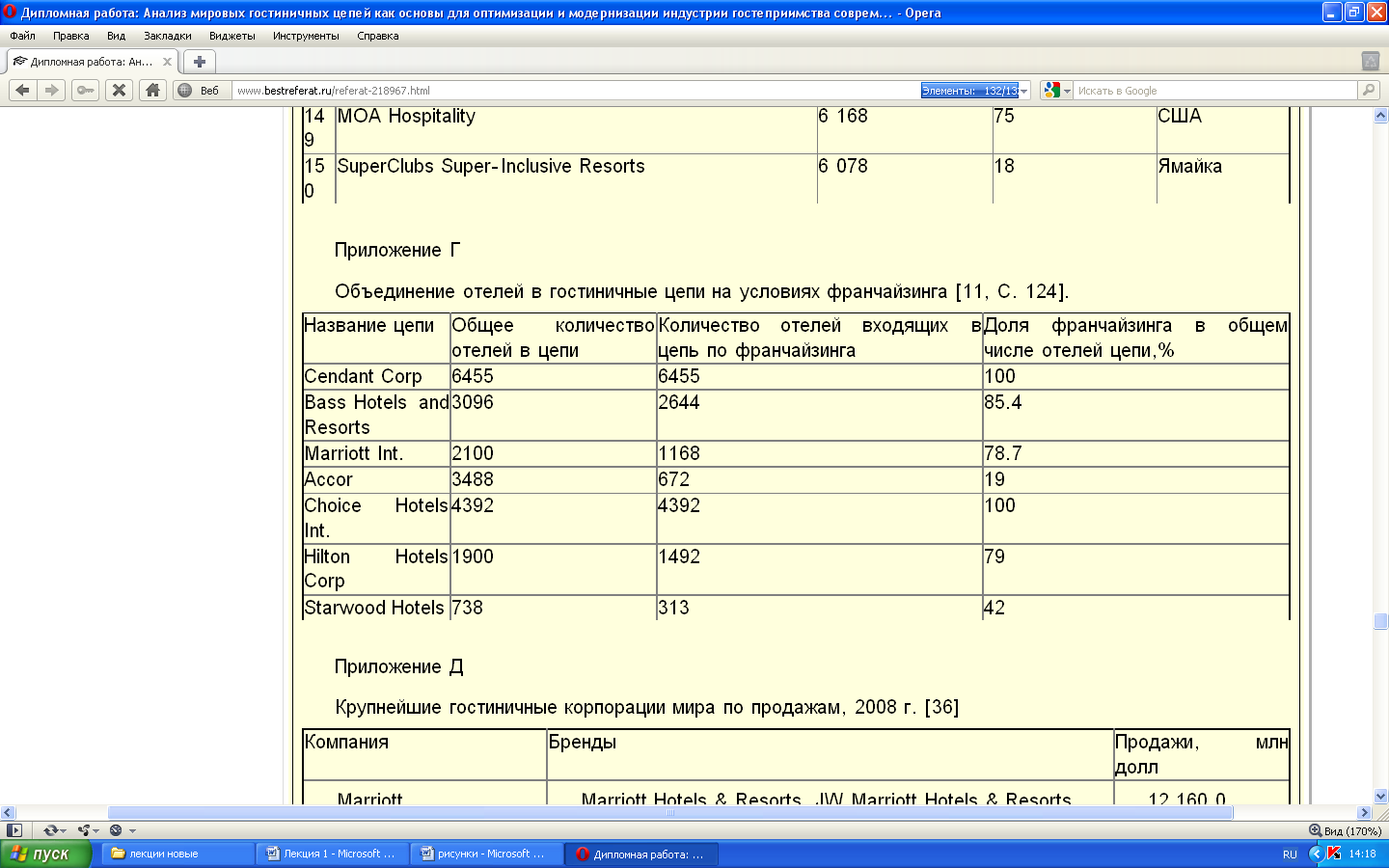Switch to рисунки - Microsoft Word taskbar item
Viewport: 1389px width, 868px height.
coord(487,854)
